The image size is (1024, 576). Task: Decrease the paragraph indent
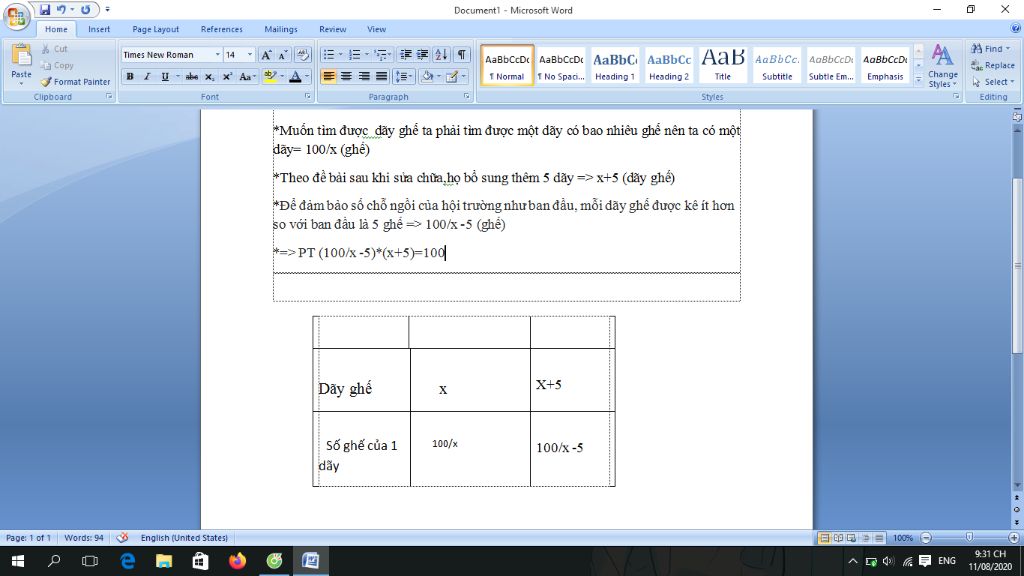(406, 55)
